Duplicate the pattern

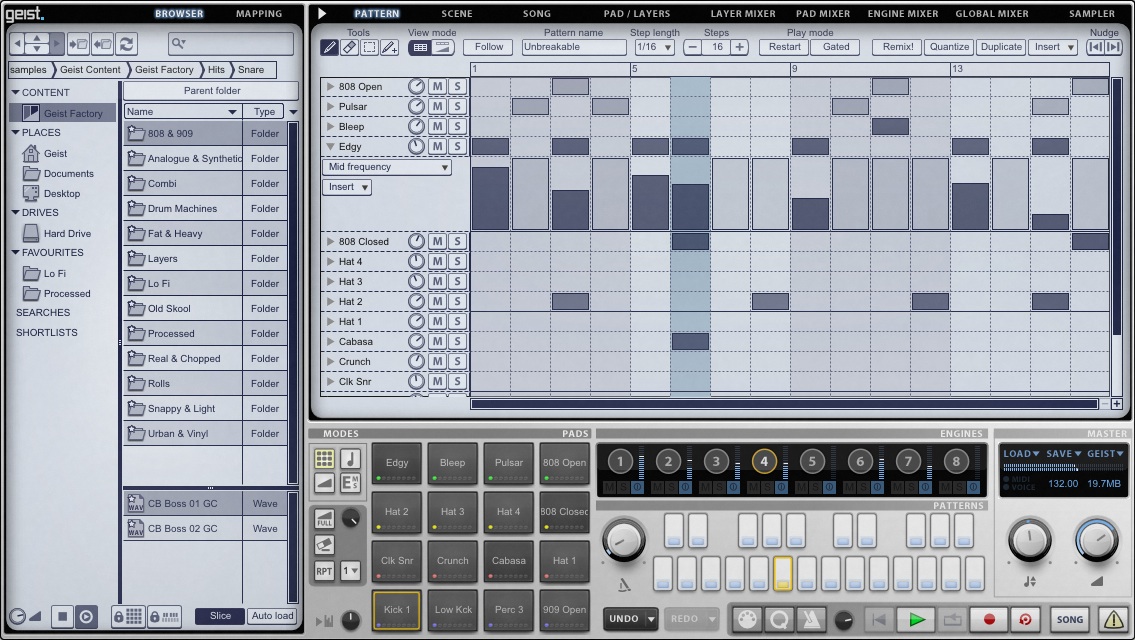tap(1001, 47)
